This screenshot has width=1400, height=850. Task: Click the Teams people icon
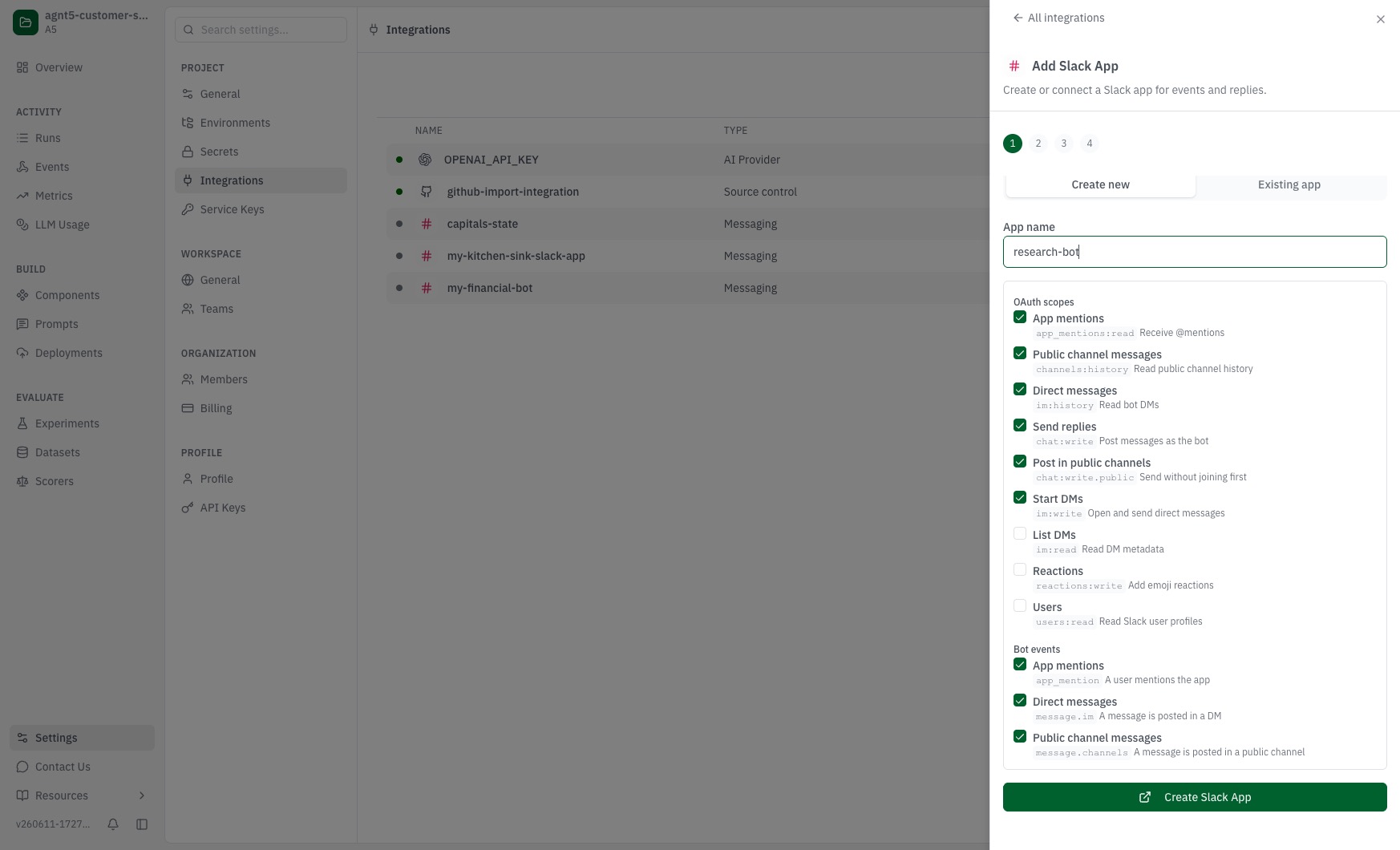point(188,309)
